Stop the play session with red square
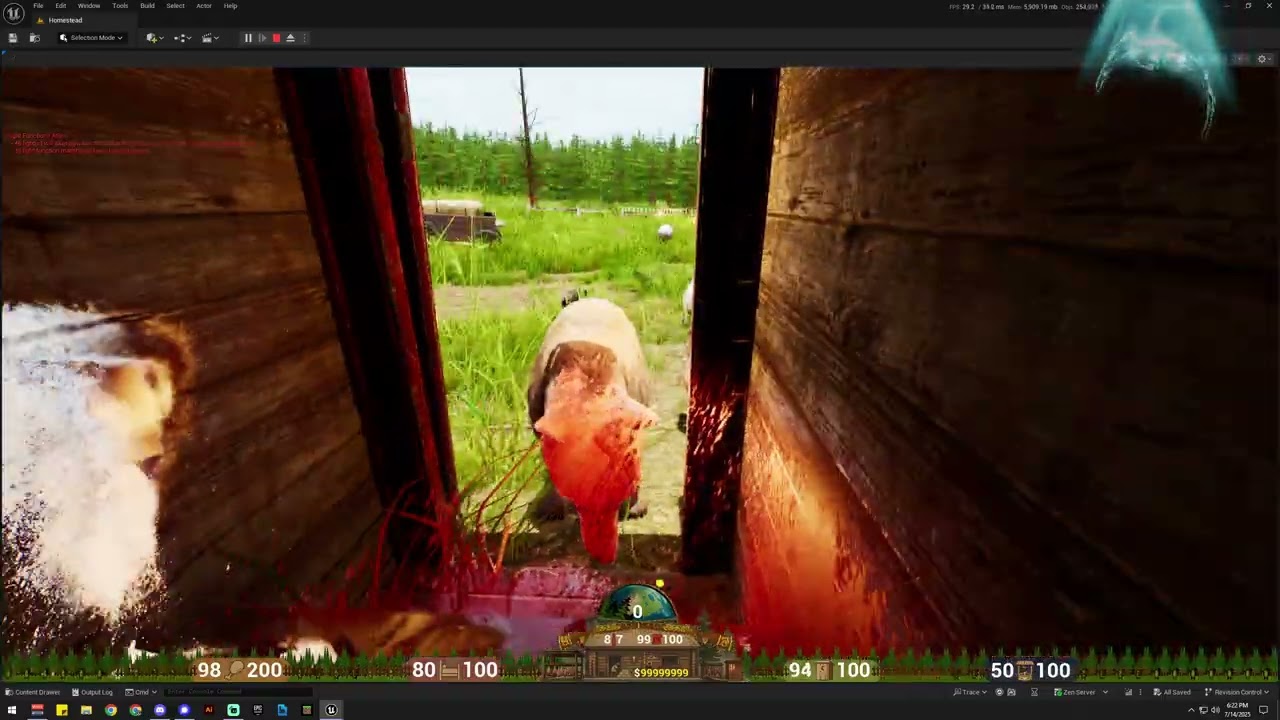This screenshot has width=1280, height=720. (276, 38)
